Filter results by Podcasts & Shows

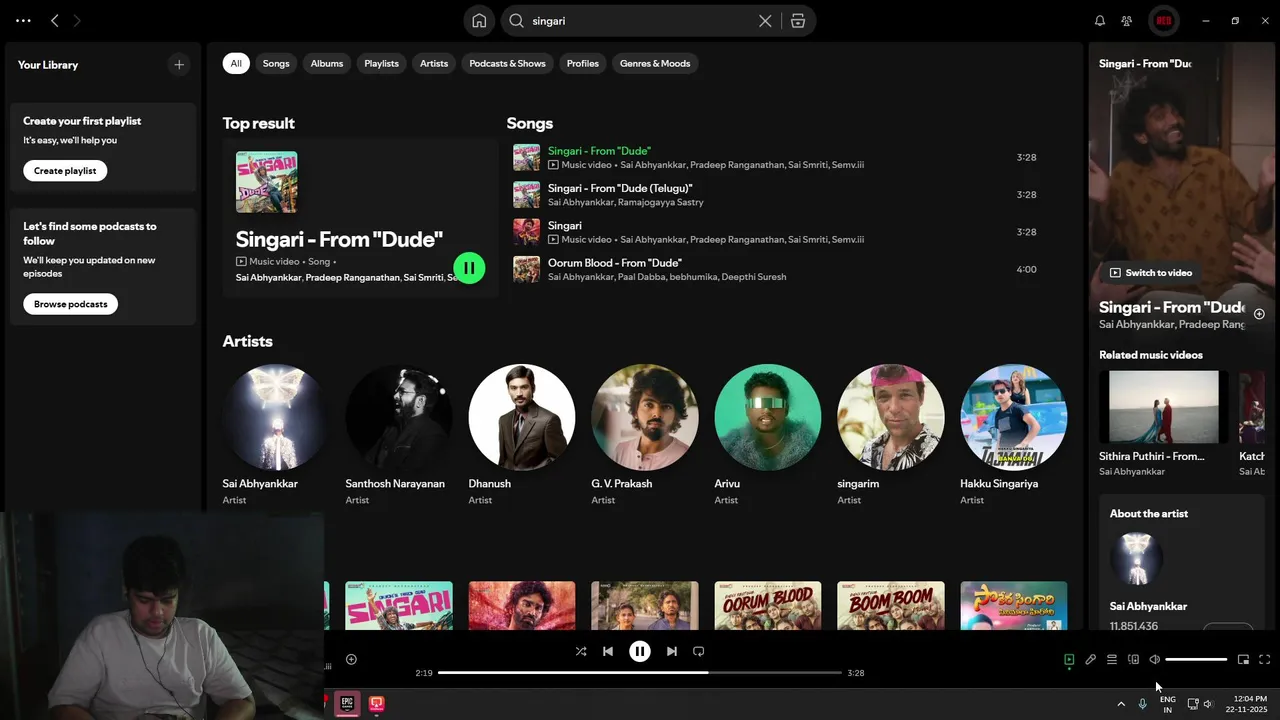pos(508,63)
